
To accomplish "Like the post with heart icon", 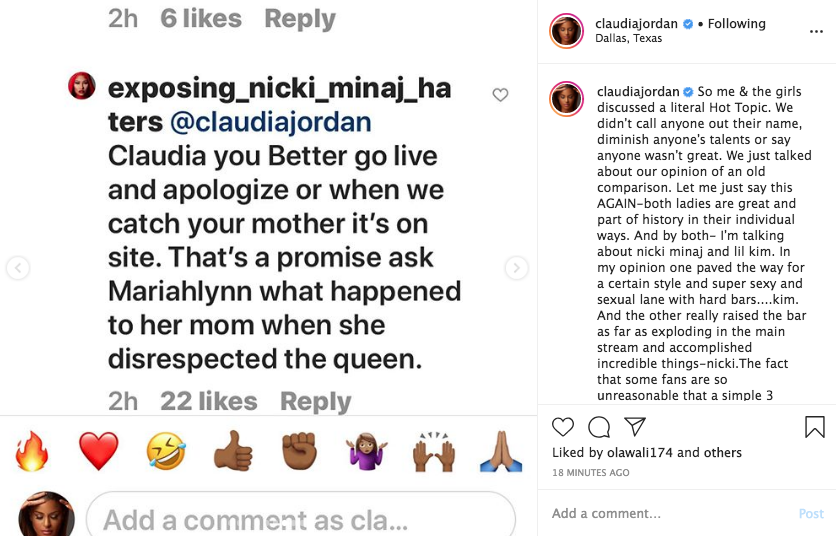I will 563,427.
